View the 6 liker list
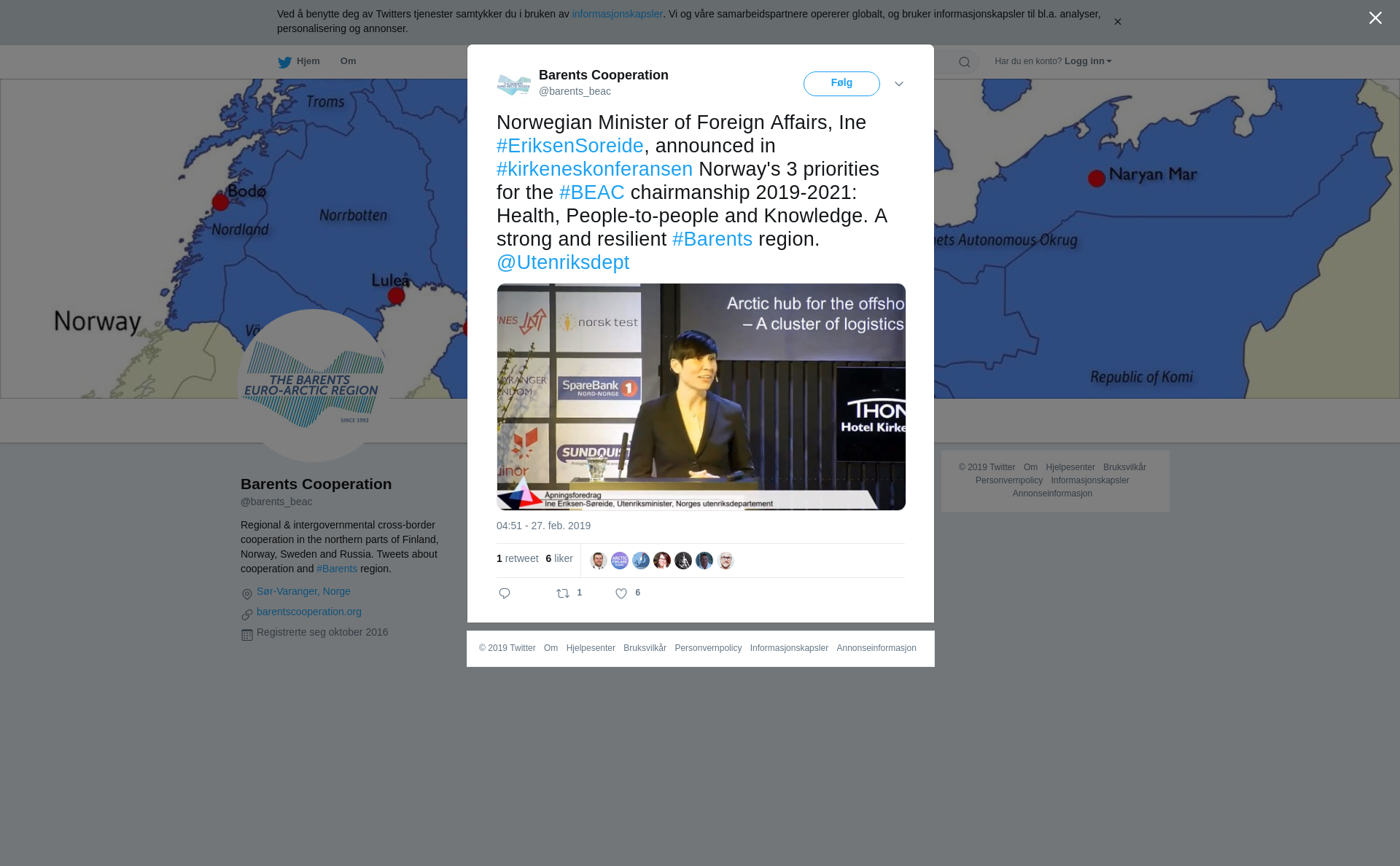Viewport: 1400px width, 866px height. tap(559, 558)
